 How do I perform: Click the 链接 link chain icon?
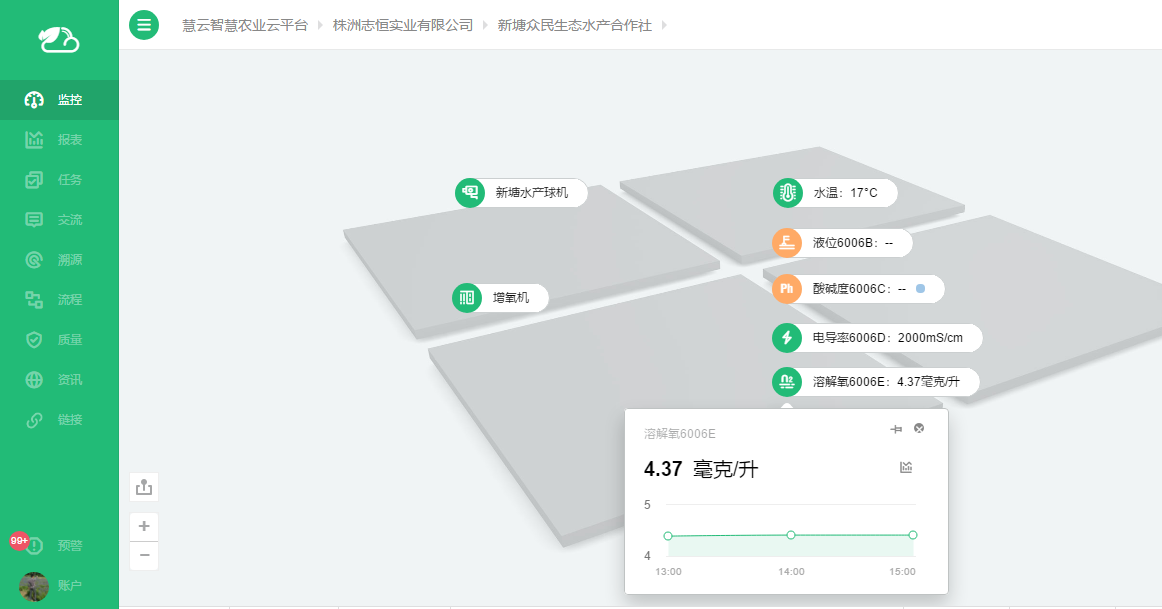(x=34, y=420)
